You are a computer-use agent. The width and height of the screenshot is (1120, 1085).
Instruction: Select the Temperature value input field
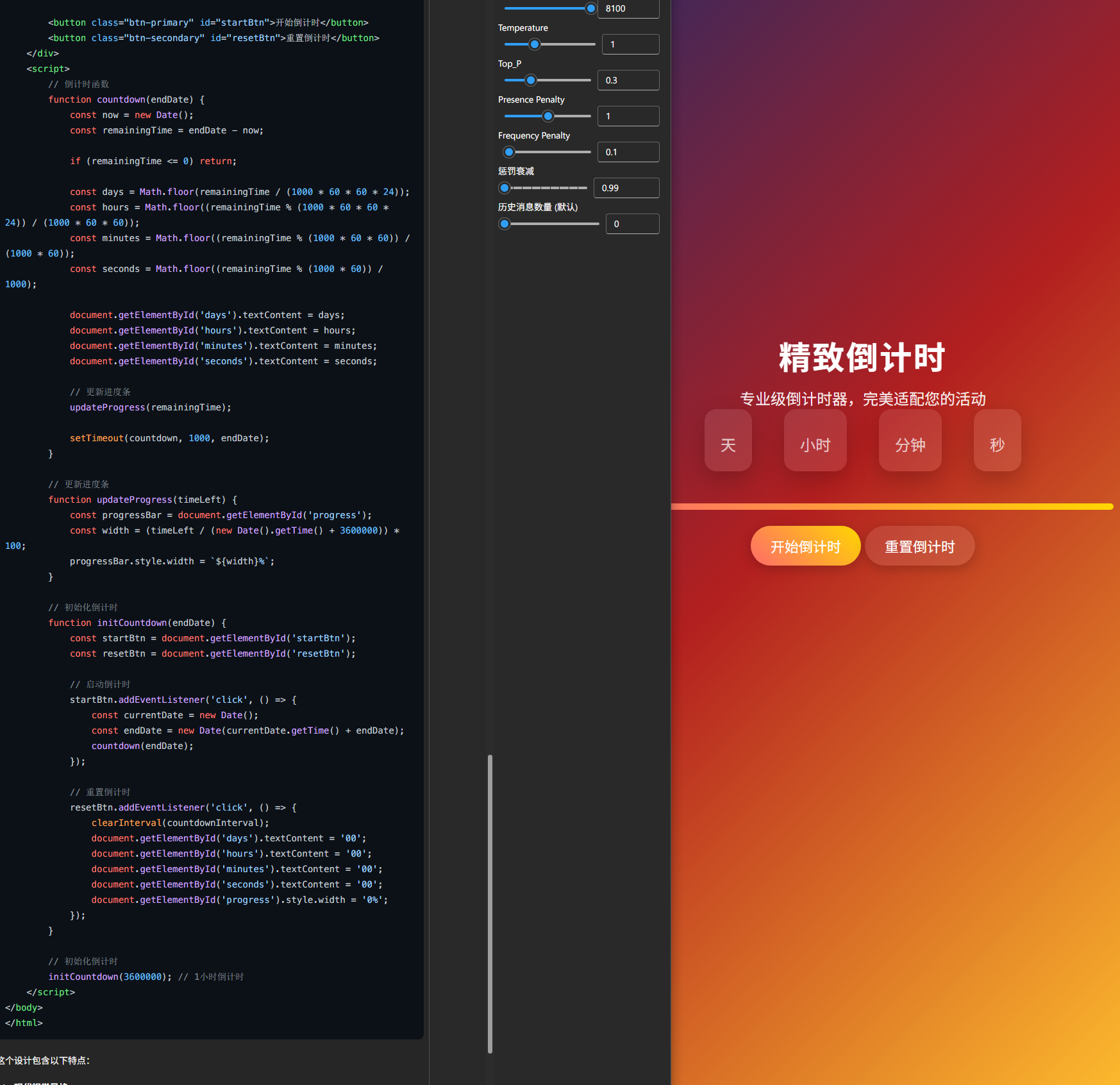(x=630, y=44)
